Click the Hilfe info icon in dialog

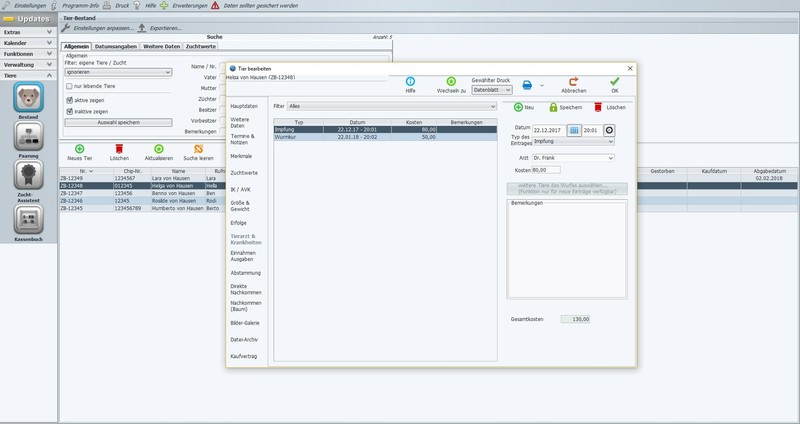(x=410, y=82)
